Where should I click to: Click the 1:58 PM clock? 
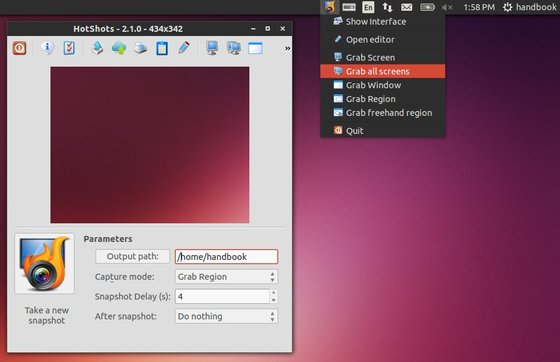tap(479, 7)
